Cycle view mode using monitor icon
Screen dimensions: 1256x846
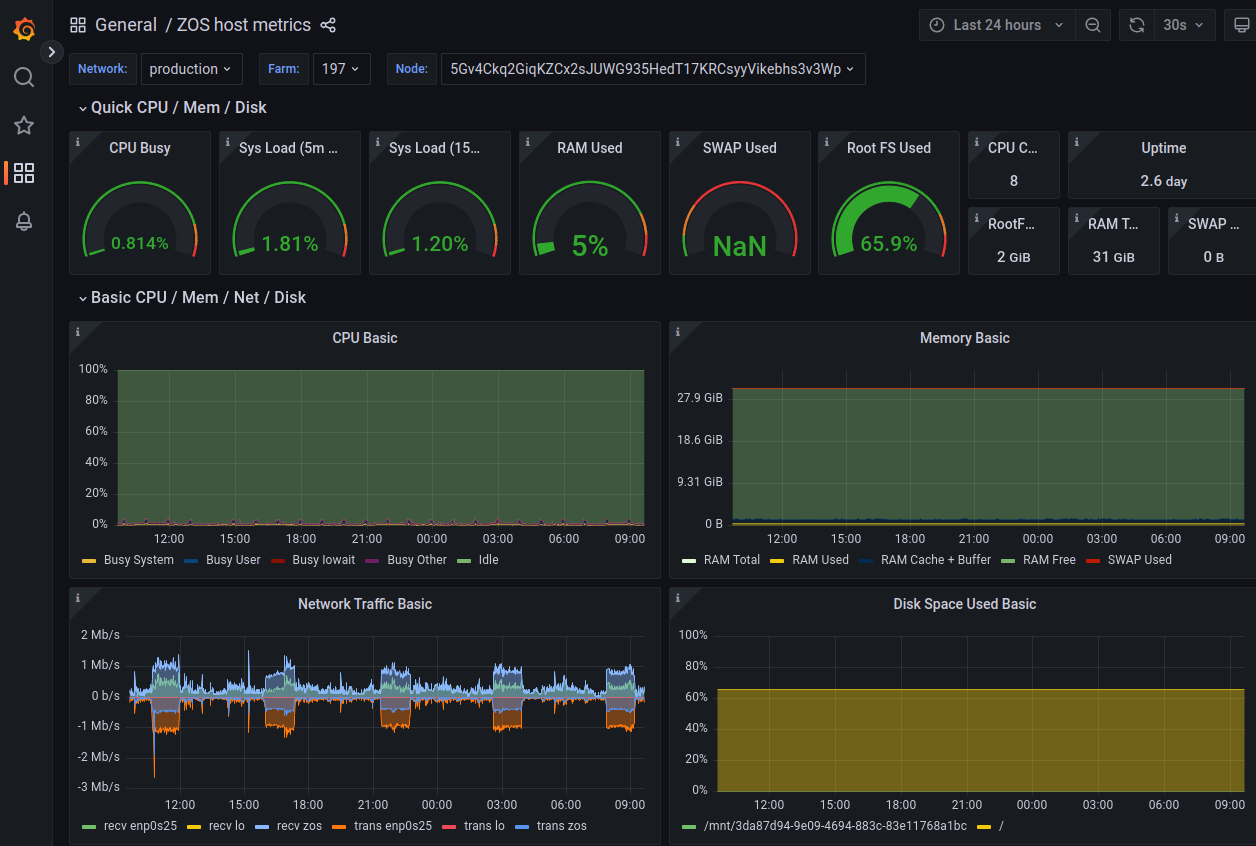(x=1242, y=25)
